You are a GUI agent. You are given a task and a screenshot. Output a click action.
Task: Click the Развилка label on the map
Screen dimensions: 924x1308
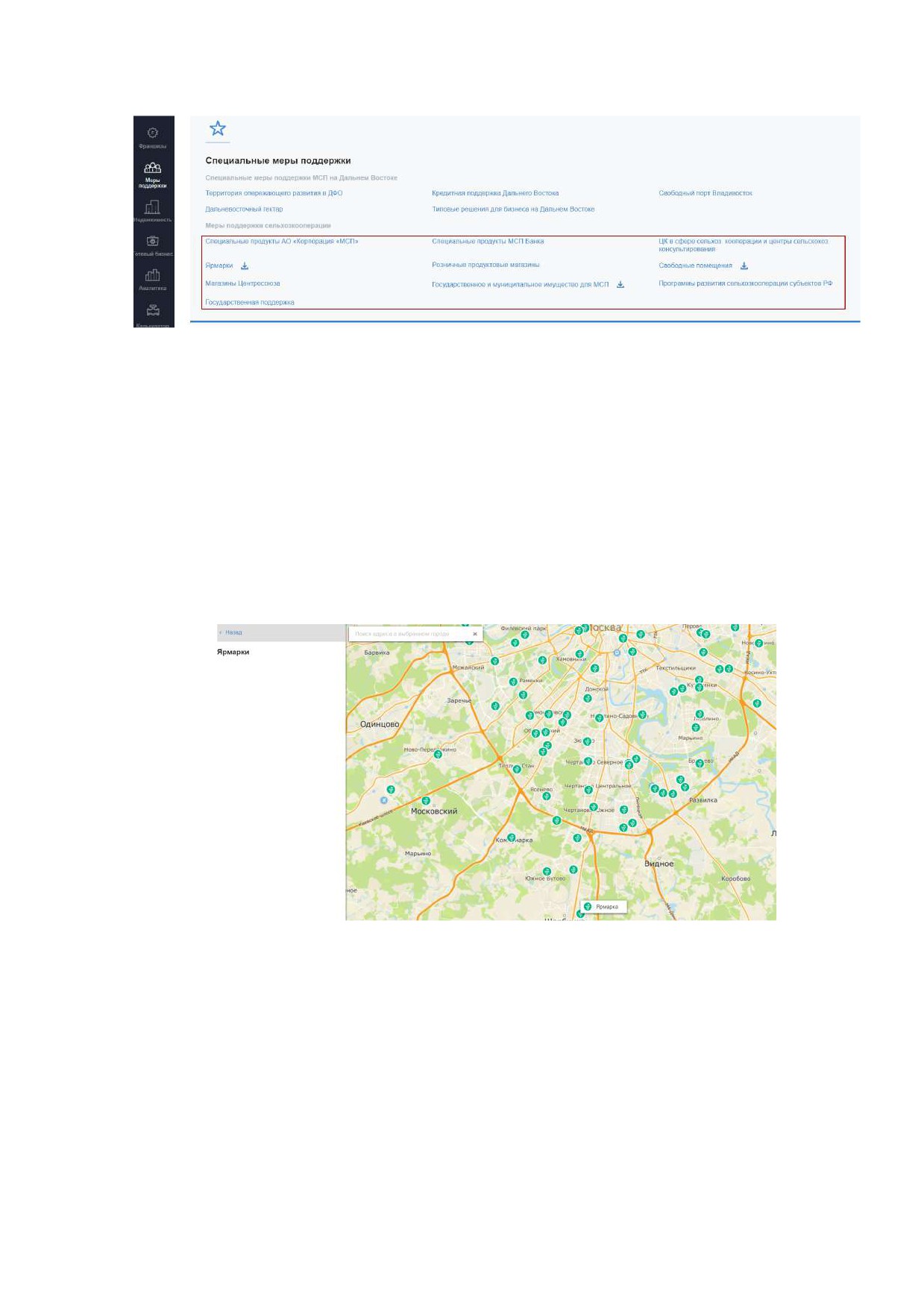click(703, 800)
